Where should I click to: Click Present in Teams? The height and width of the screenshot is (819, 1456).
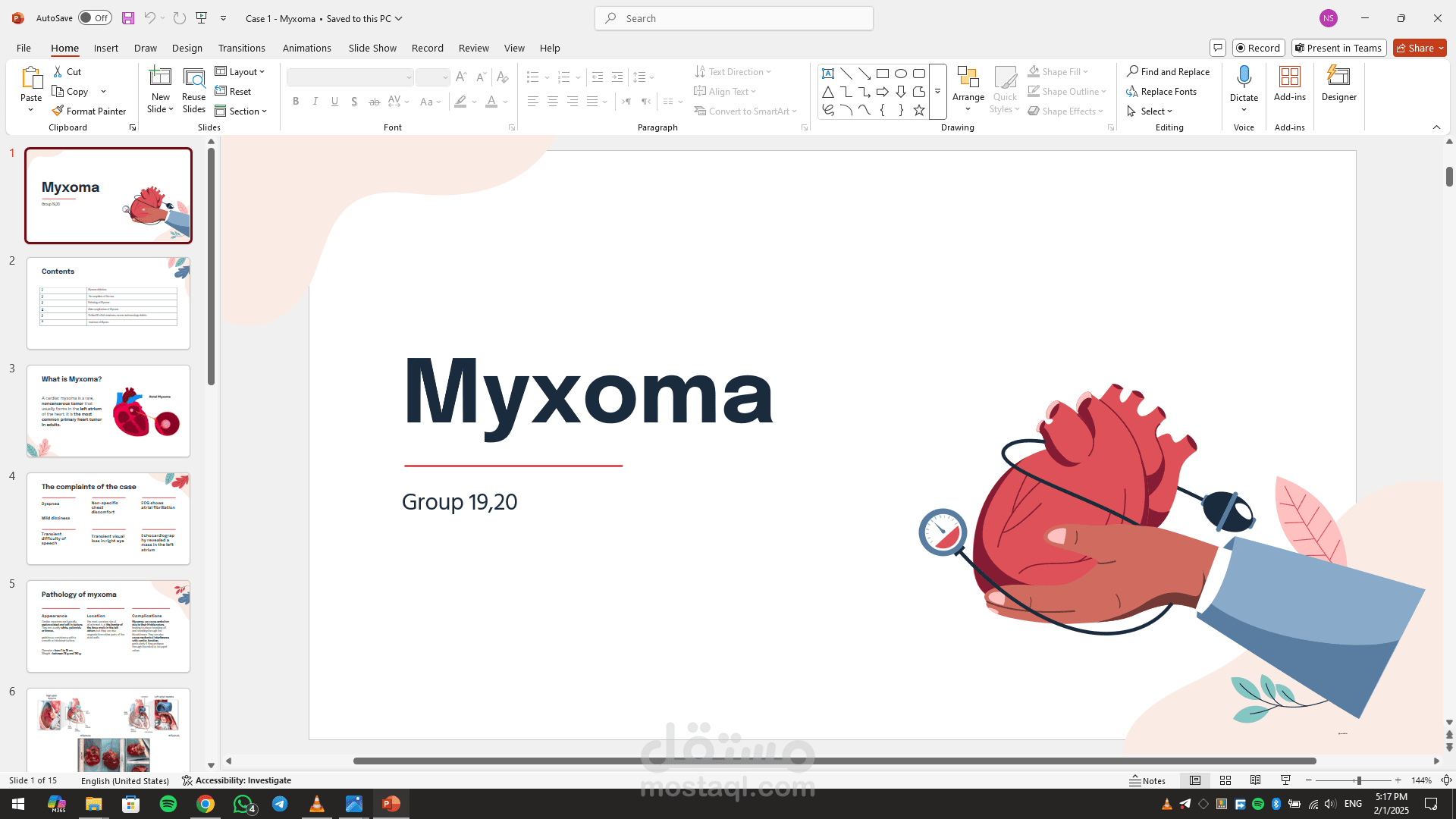point(1339,48)
